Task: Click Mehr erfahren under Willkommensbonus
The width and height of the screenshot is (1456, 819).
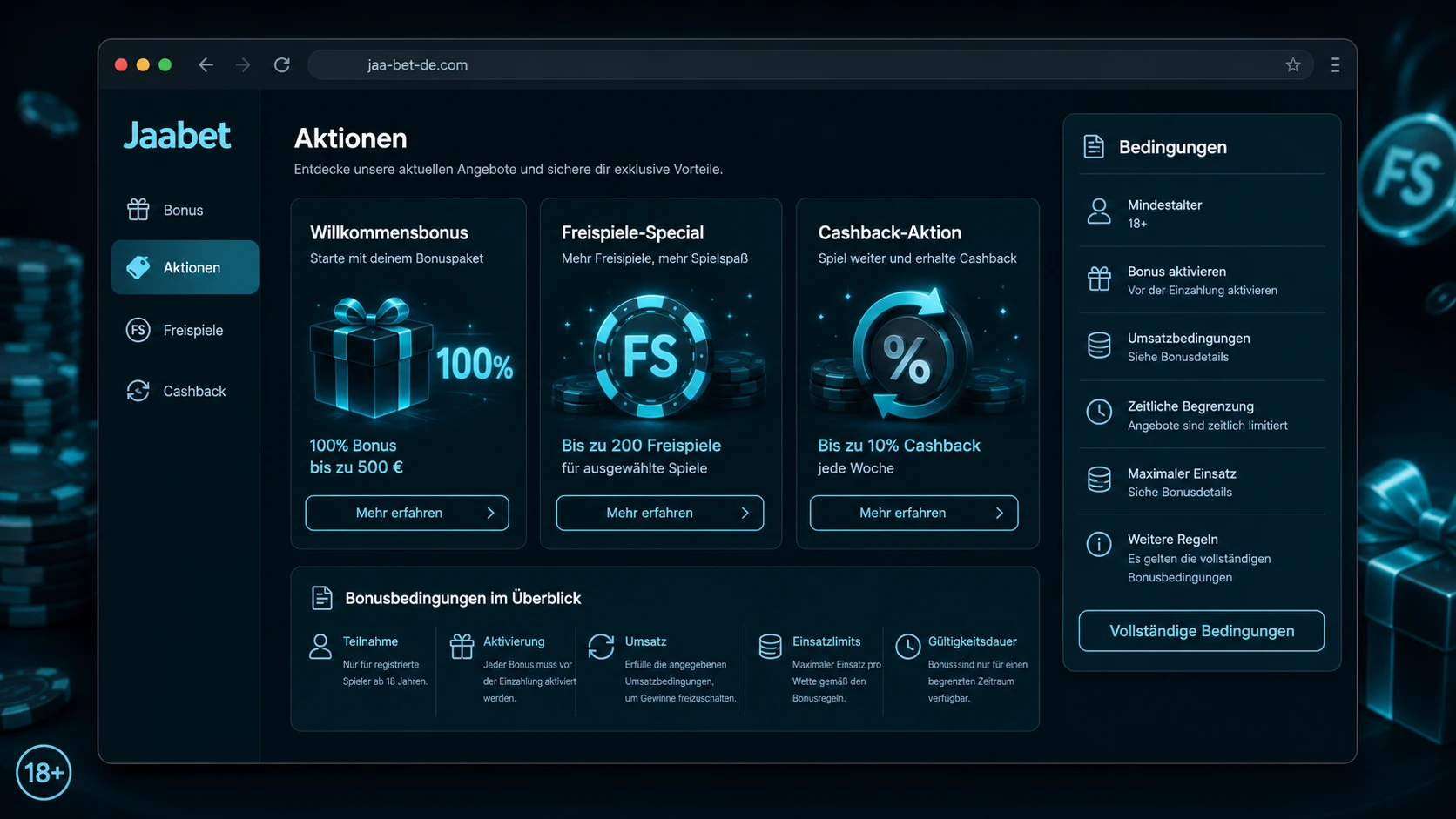Action: point(408,513)
